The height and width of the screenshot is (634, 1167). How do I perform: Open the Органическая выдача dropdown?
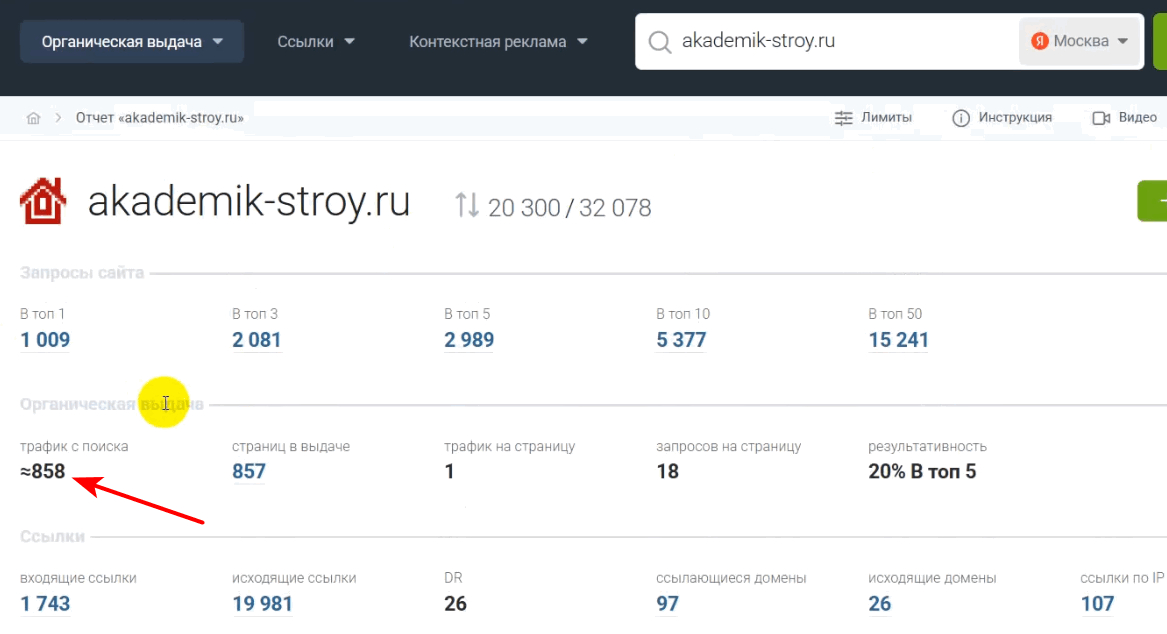tap(132, 42)
